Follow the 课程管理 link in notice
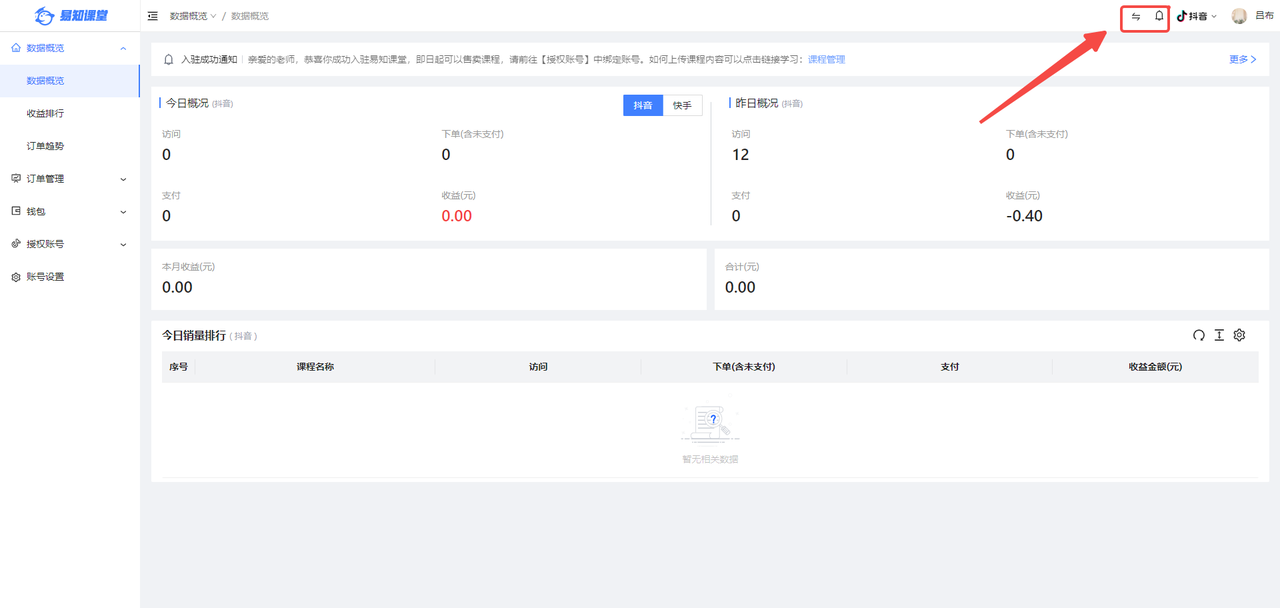Image resolution: width=1280 pixels, height=608 pixels. pos(826,60)
